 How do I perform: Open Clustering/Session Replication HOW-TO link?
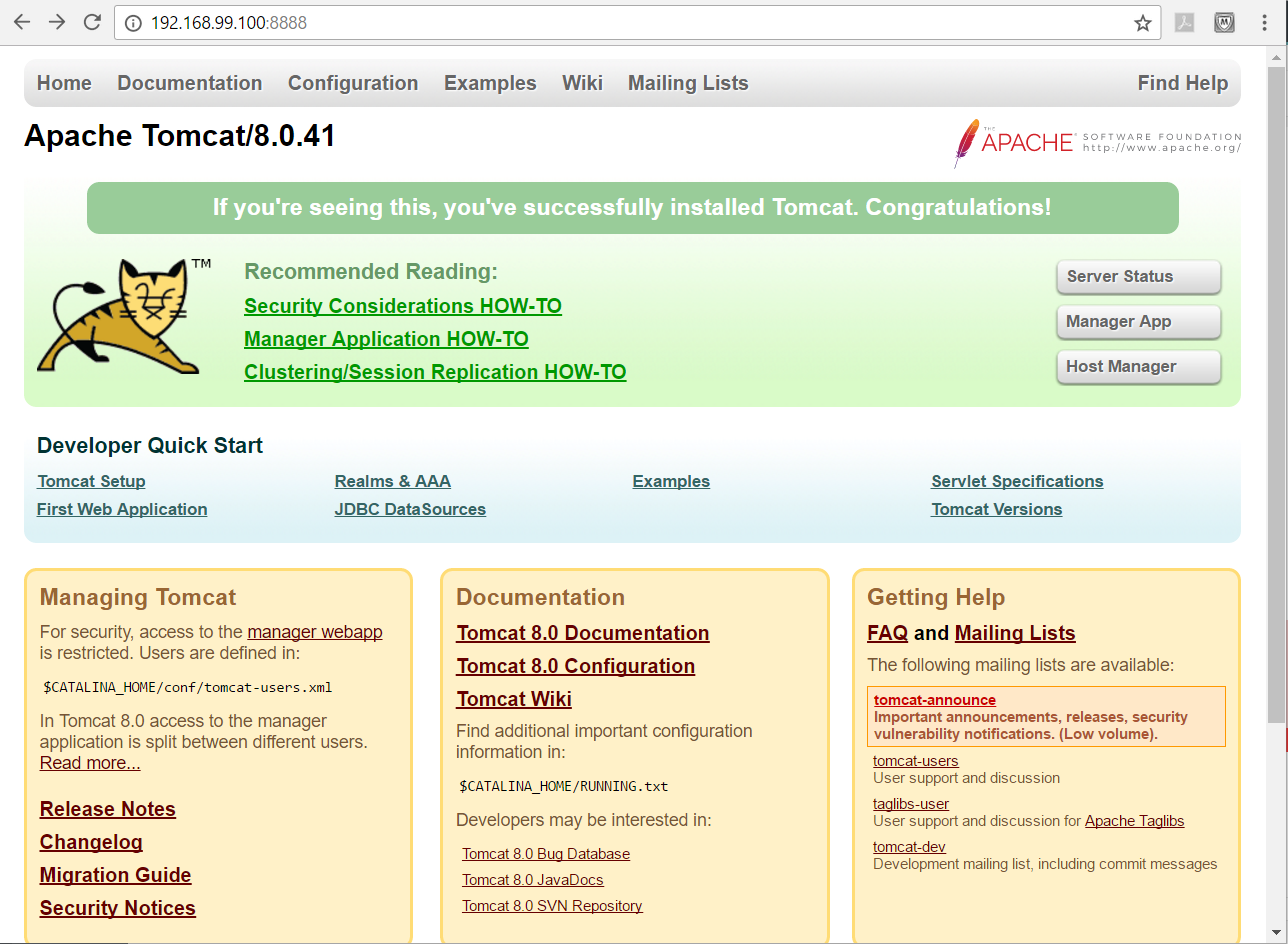click(435, 372)
